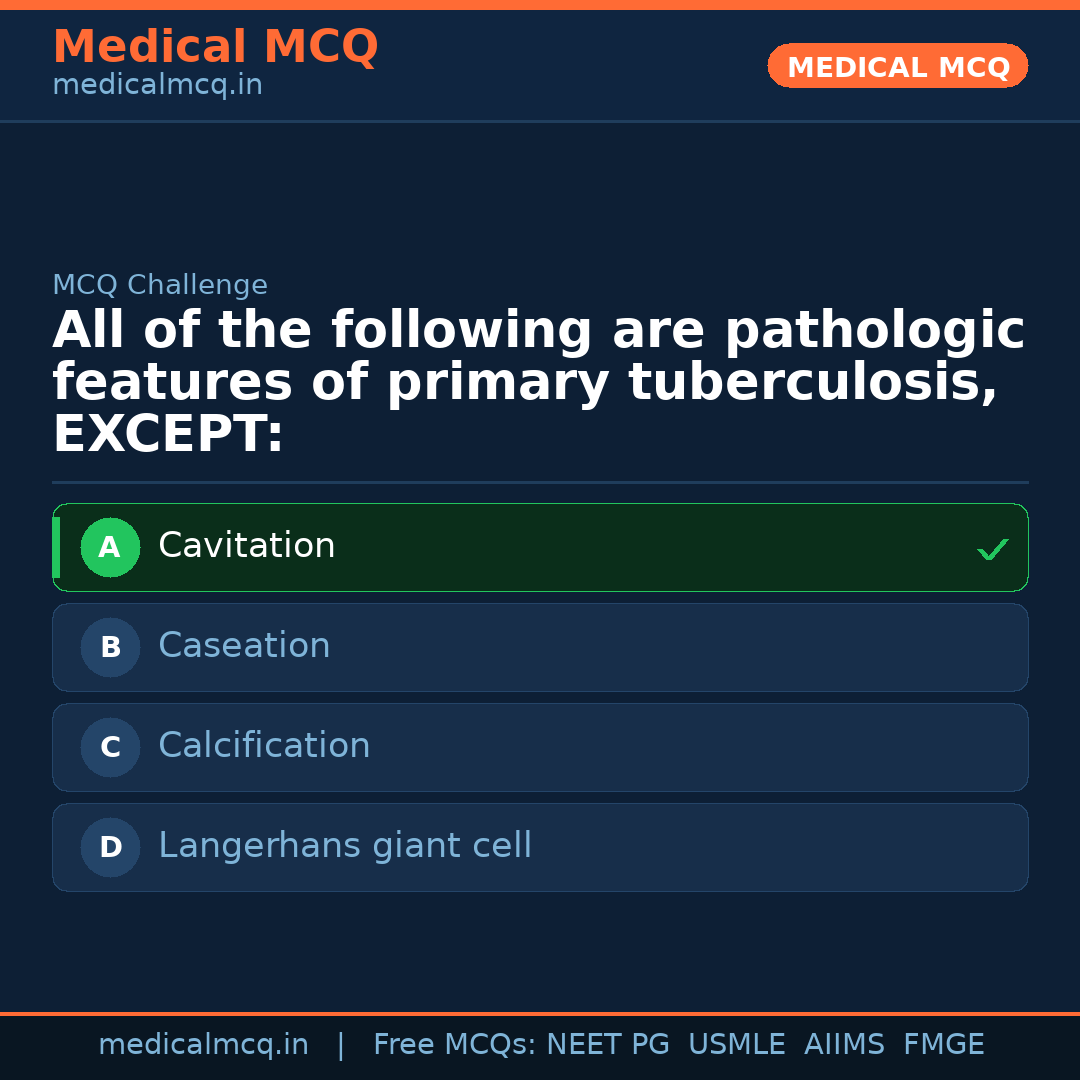1080x1080 pixels.
Task: Select the Cavitation answer text
Action: [x=247, y=546]
